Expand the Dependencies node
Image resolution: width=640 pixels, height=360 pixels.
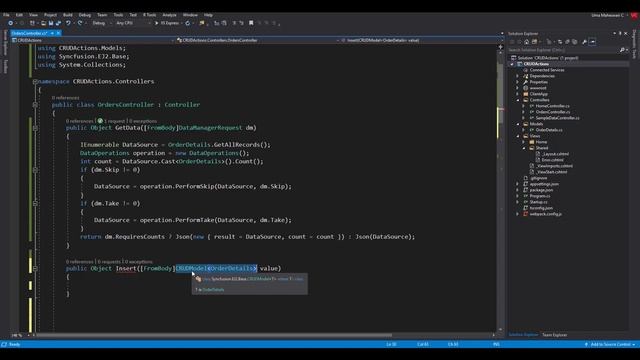click(x=518, y=76)
